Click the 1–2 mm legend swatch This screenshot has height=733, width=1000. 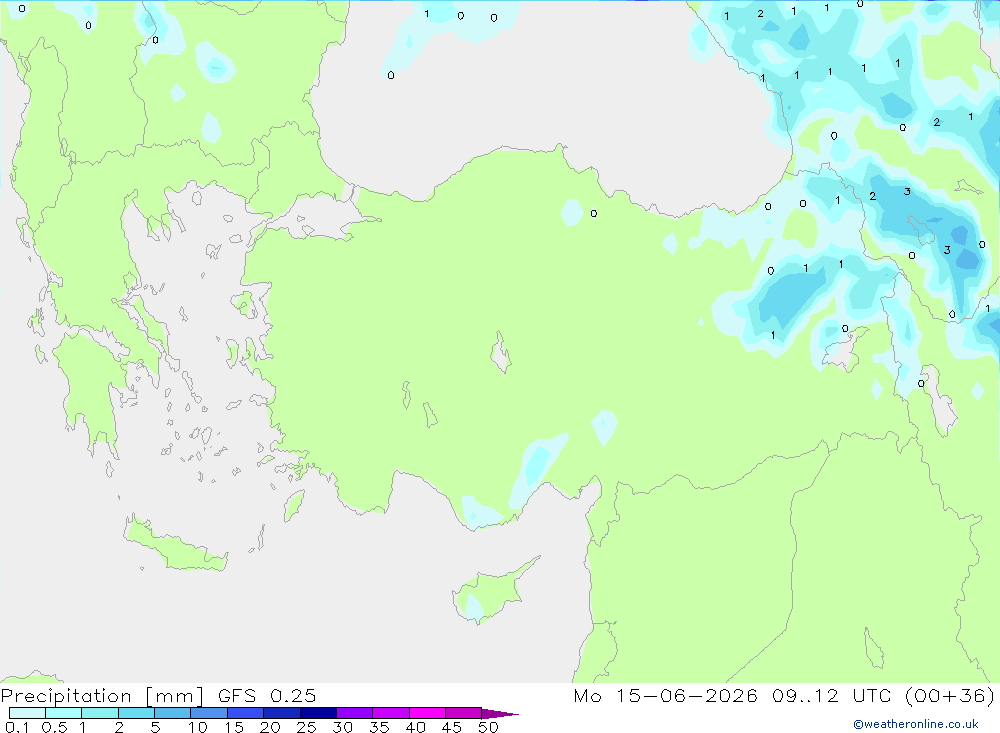point(99,713)
